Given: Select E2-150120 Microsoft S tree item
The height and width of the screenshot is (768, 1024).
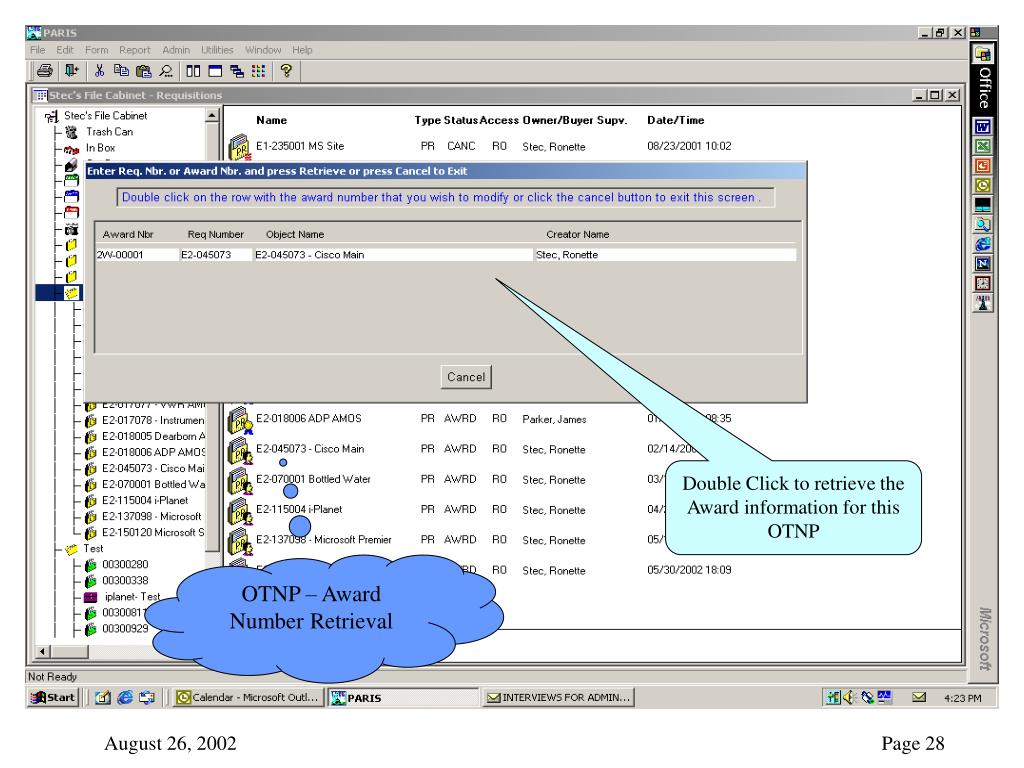Looking at the screenshot, I should pyautogui.click(x=153, y=533).
